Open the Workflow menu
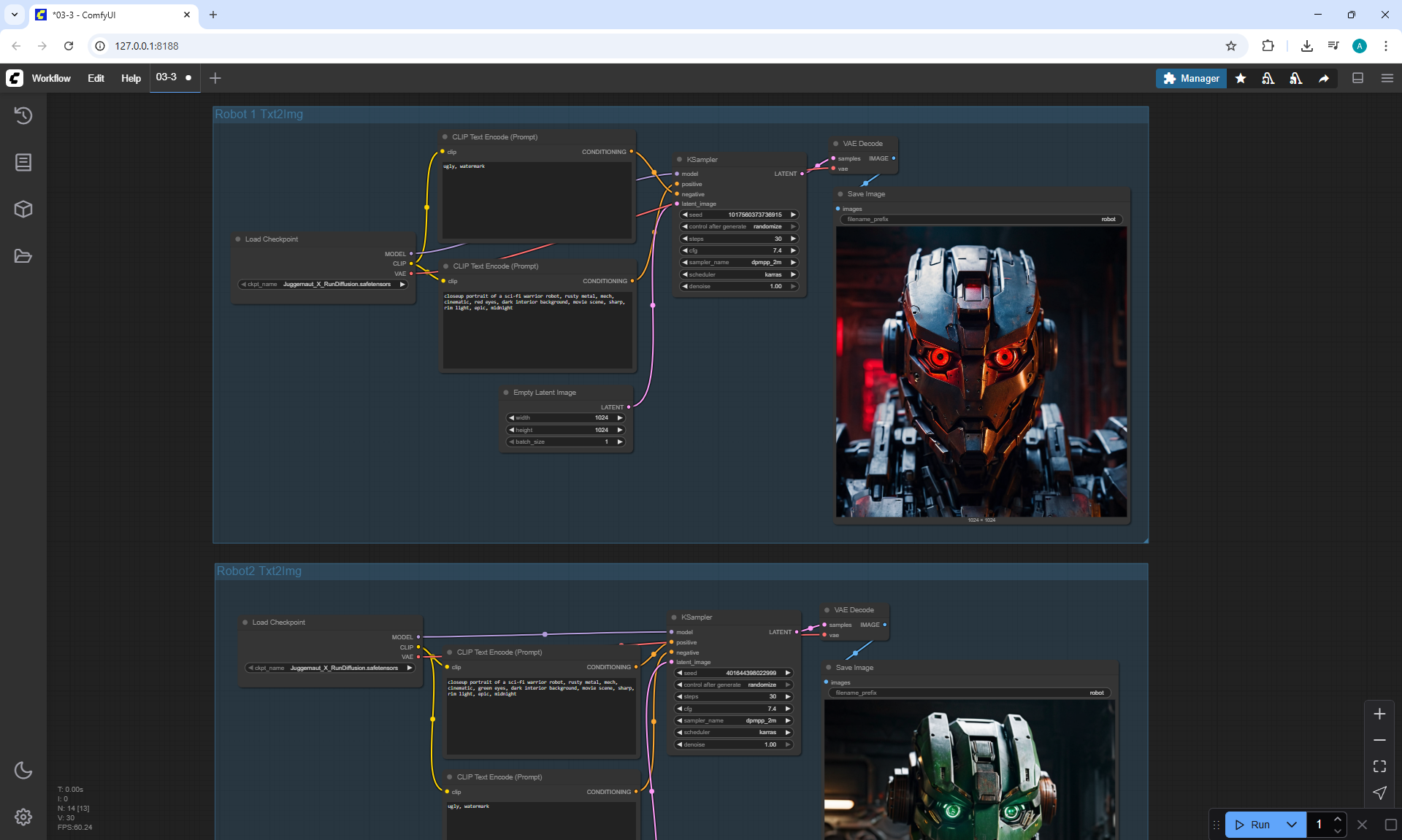This screenshot has height=840, width=1402. click(51, 78)
